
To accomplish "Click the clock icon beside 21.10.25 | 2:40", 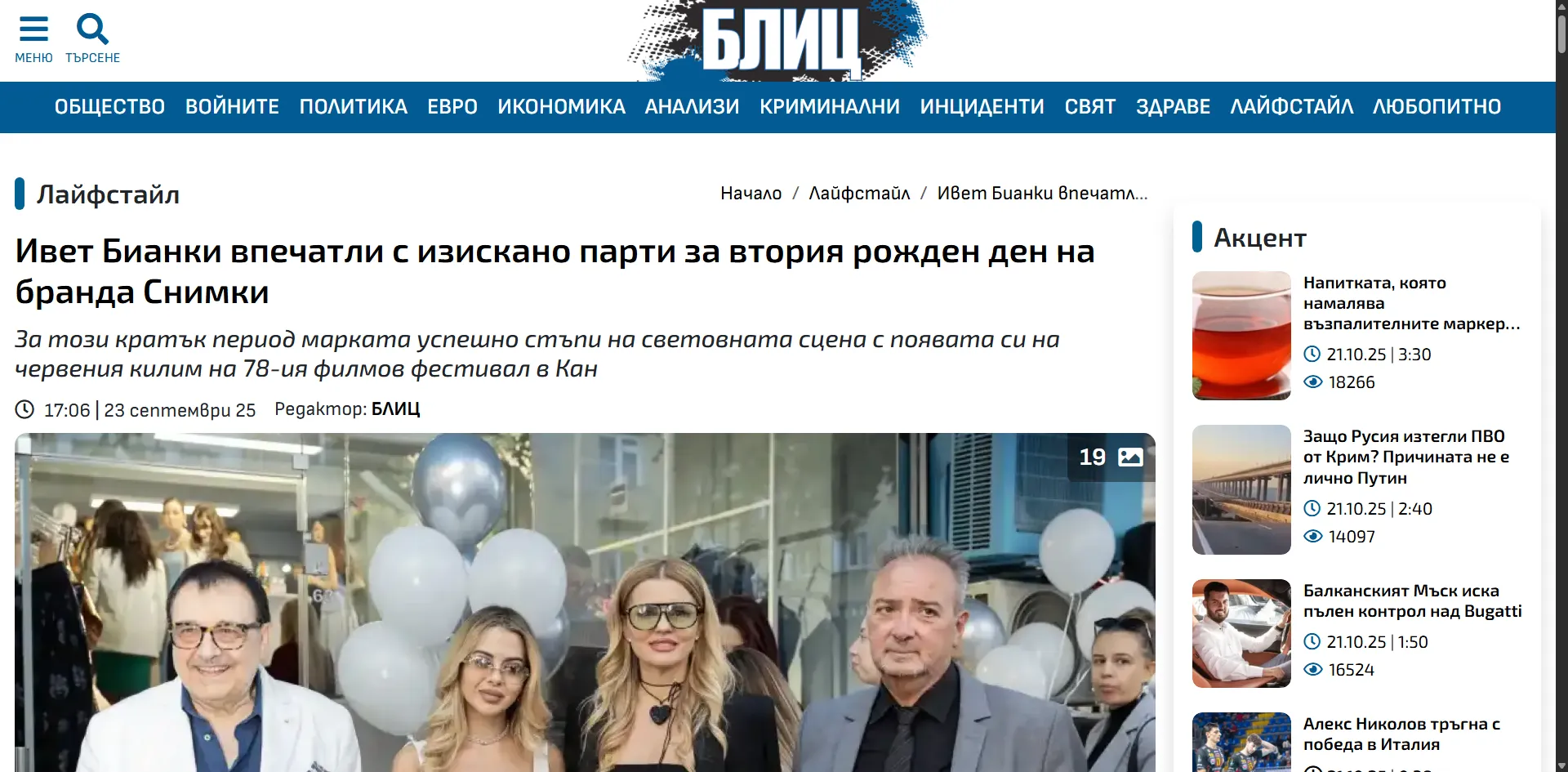I will 1312,508.
